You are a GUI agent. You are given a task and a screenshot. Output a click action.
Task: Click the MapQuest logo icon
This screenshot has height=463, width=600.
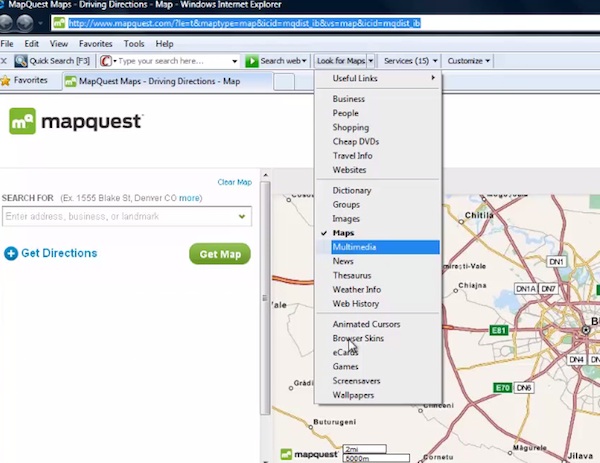tap(23, 121)
